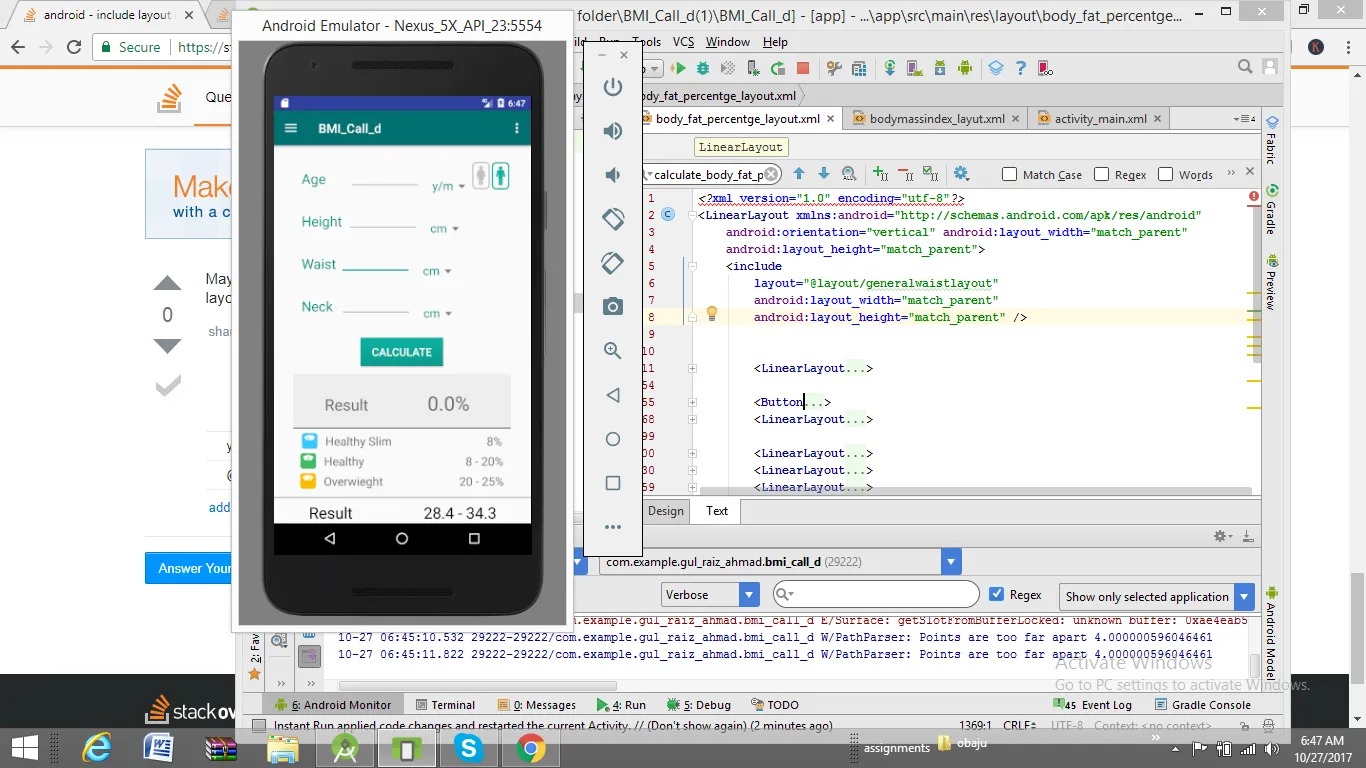1366x768 pixels.
Task: Click the emulator zoom magnifier icon
Action: coord(613,351)
